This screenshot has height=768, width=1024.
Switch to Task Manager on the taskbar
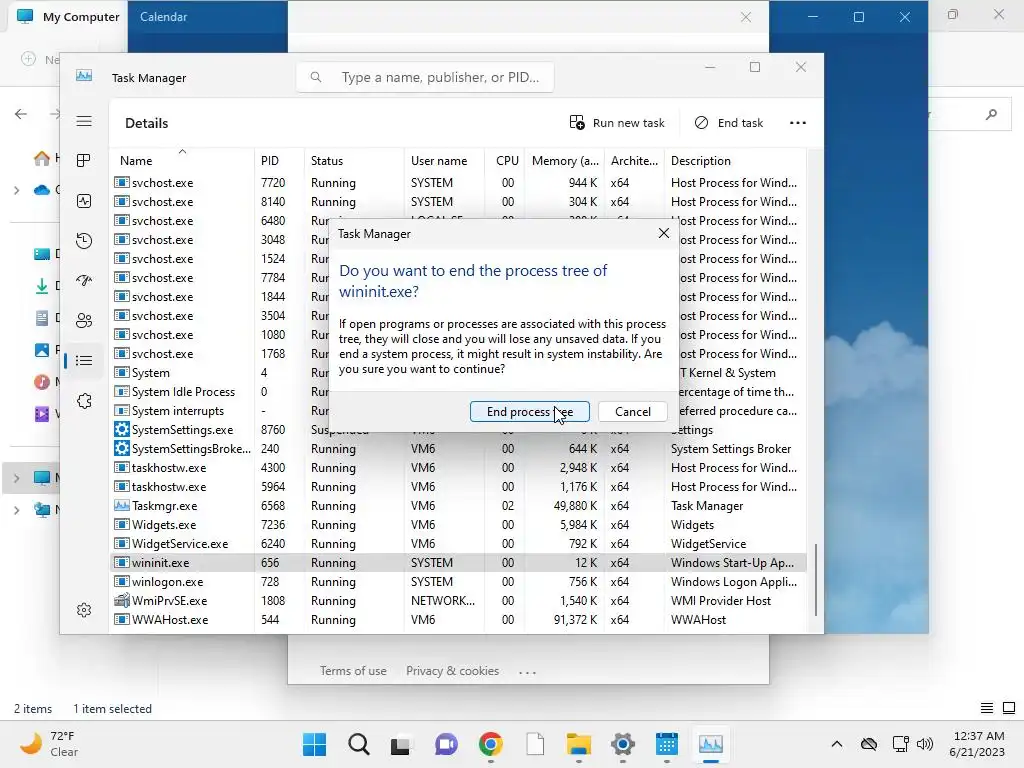tap(711, 744)
